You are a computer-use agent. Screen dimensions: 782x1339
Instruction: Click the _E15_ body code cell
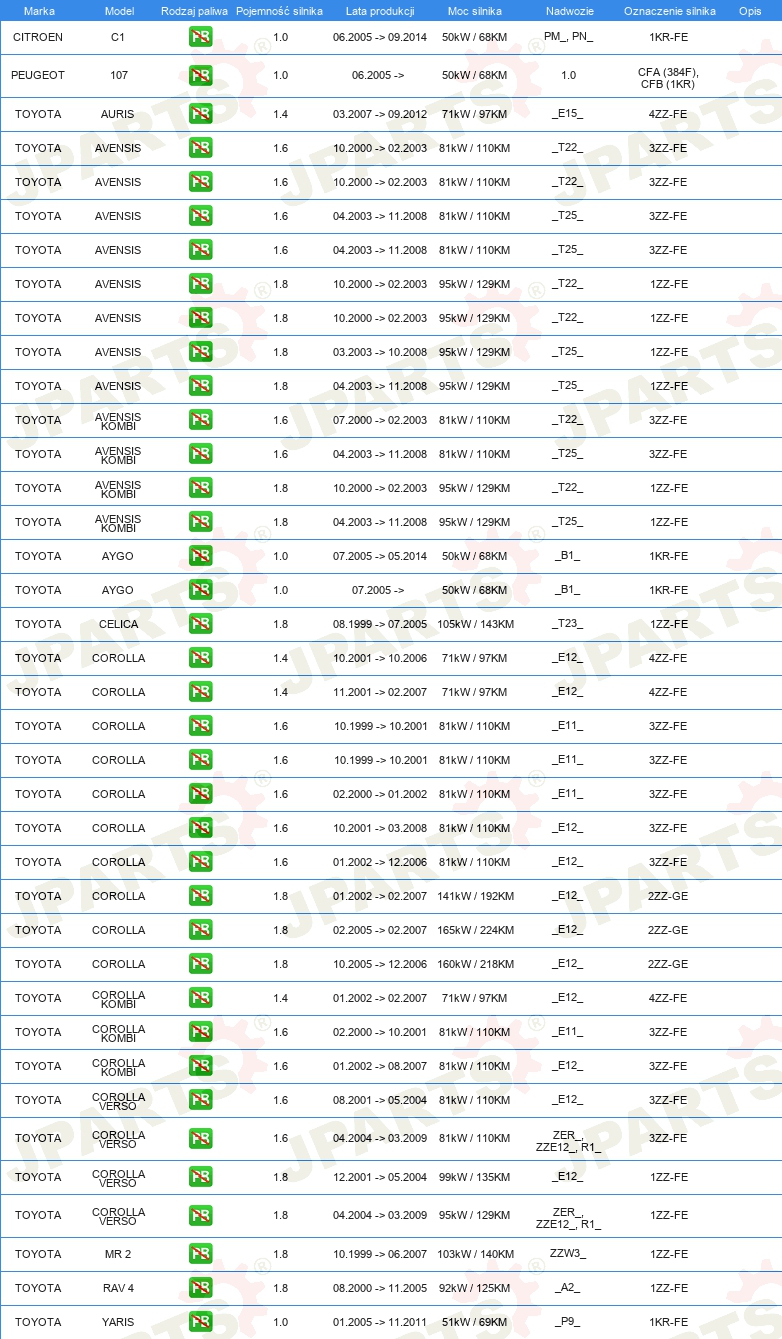point(568,114)
